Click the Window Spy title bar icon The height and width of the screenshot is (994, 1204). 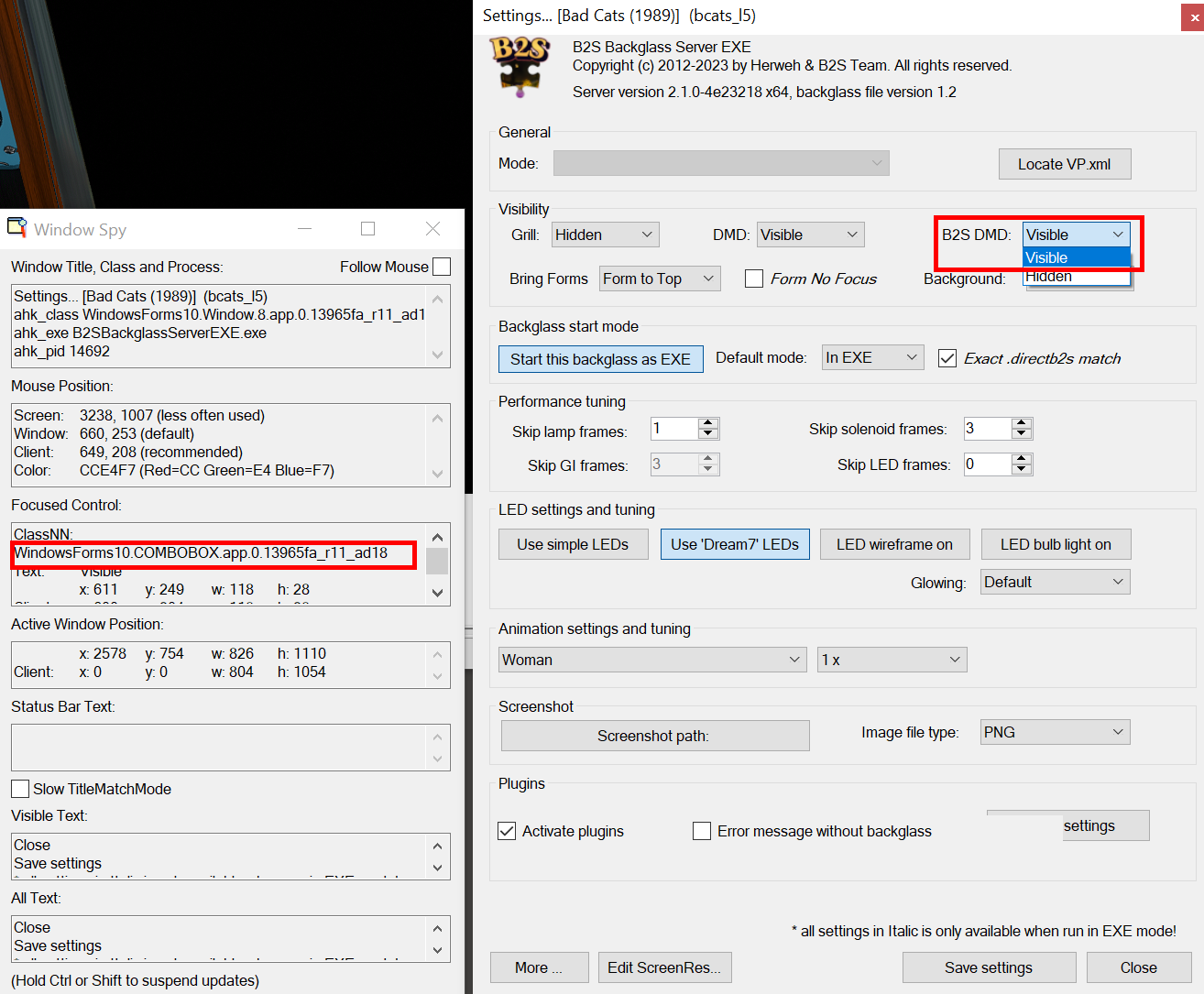pos(17,227)
